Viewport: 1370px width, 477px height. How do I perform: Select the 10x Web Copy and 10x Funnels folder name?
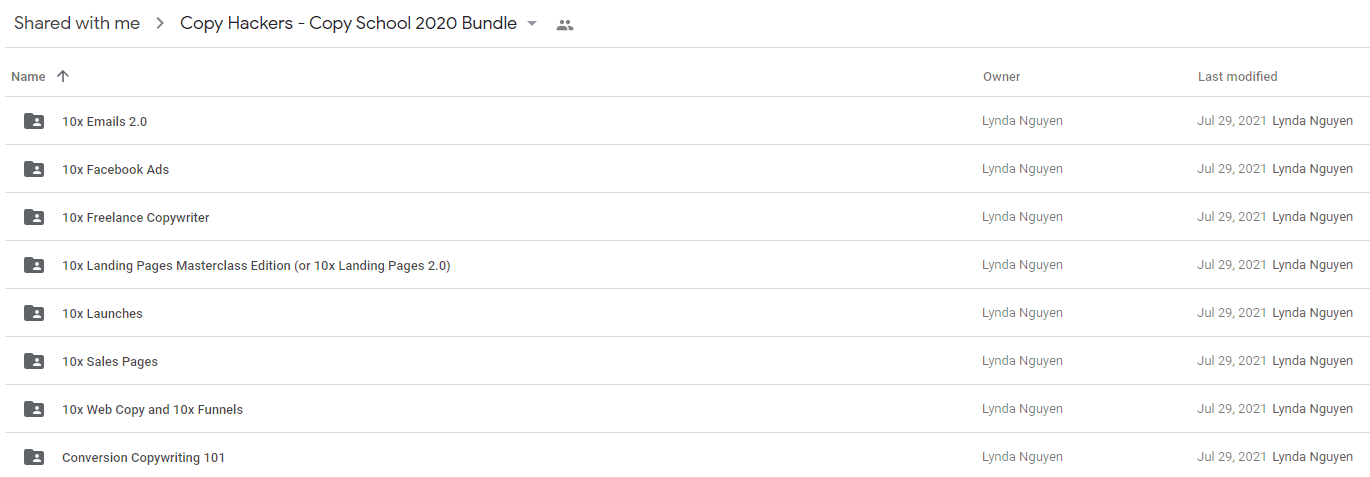click(x=152, y=410)
